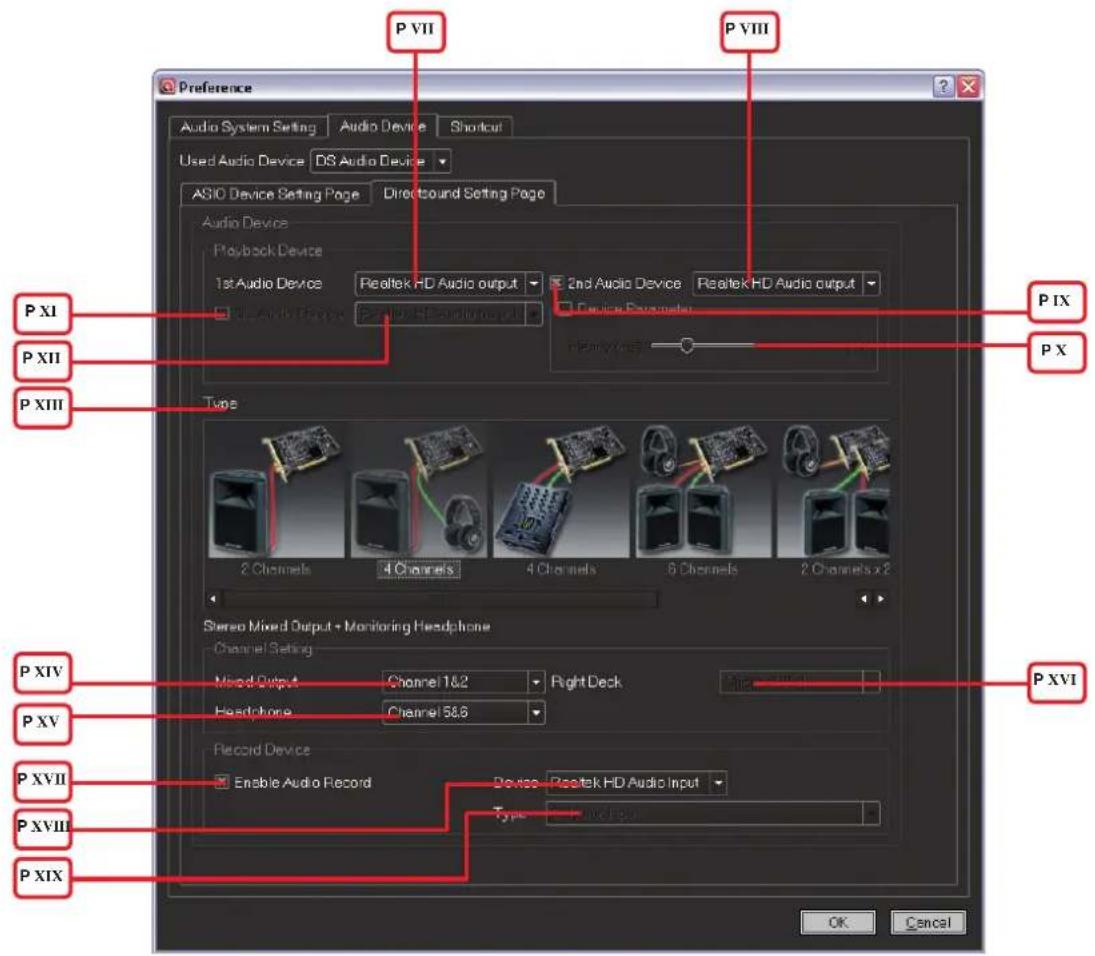Open the Shortcut tab
The image size is (1095, 956).
[x=476, y=127]
